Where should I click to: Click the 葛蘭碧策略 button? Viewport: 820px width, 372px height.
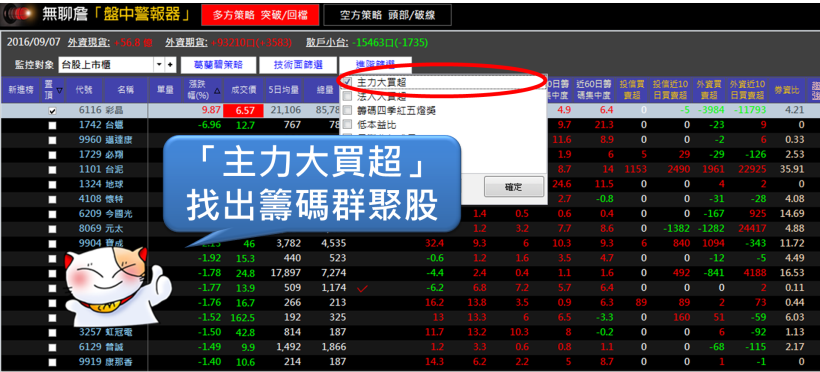point(219,65)
